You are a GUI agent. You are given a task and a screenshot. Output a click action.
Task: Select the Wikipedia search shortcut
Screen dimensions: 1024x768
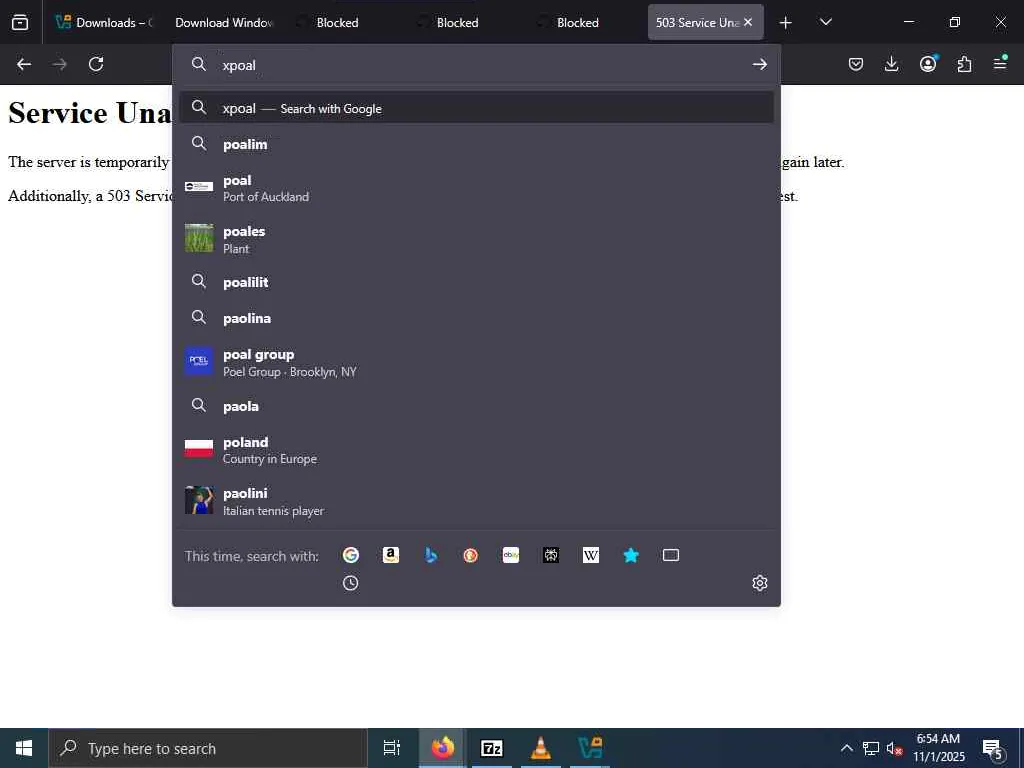590,555
